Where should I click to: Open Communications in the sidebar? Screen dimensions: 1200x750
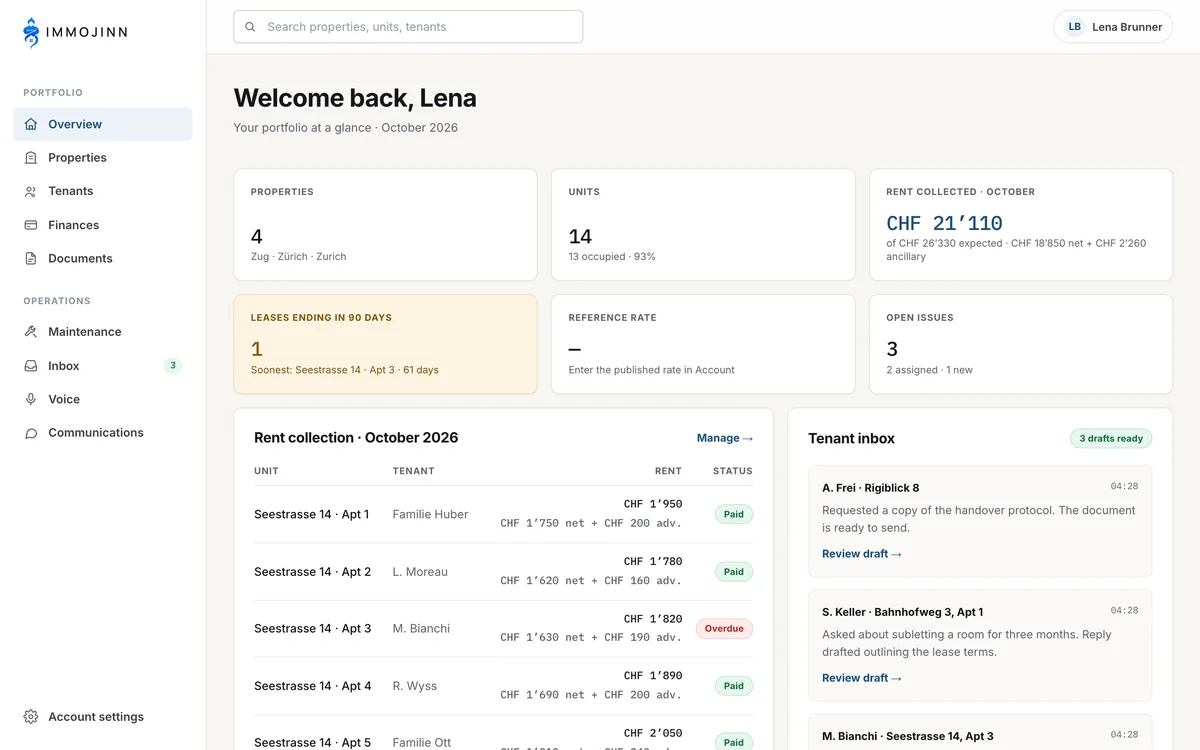click(x=102, y=433)
